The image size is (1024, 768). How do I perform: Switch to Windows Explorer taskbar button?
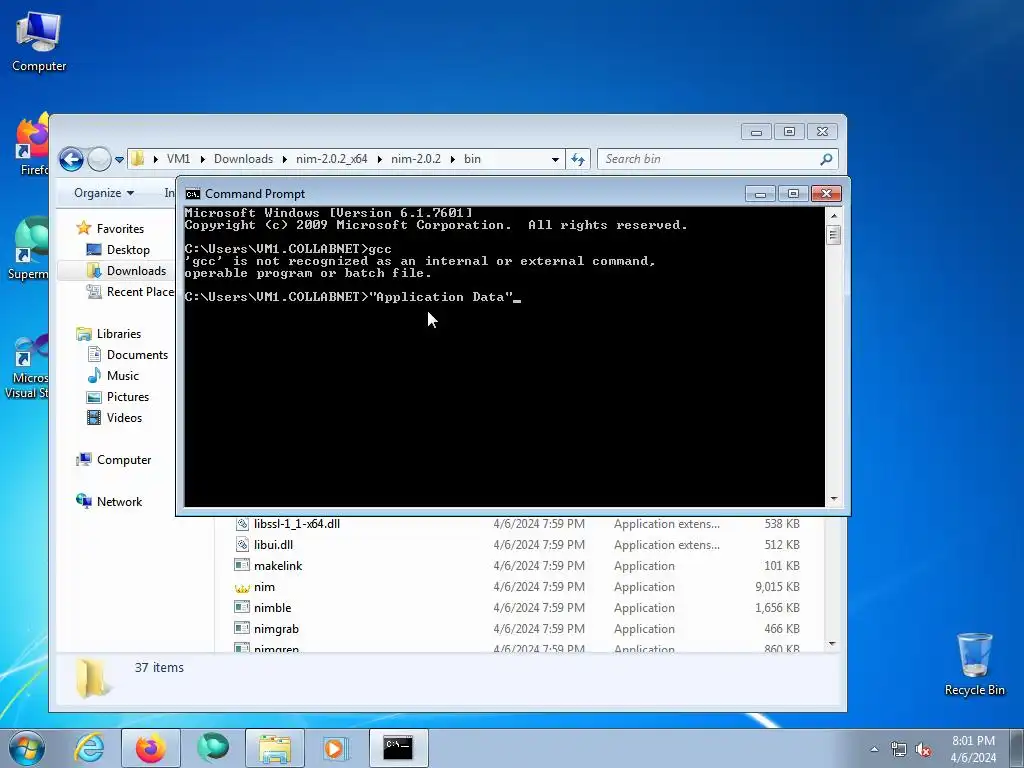click(x=275, y=748)
